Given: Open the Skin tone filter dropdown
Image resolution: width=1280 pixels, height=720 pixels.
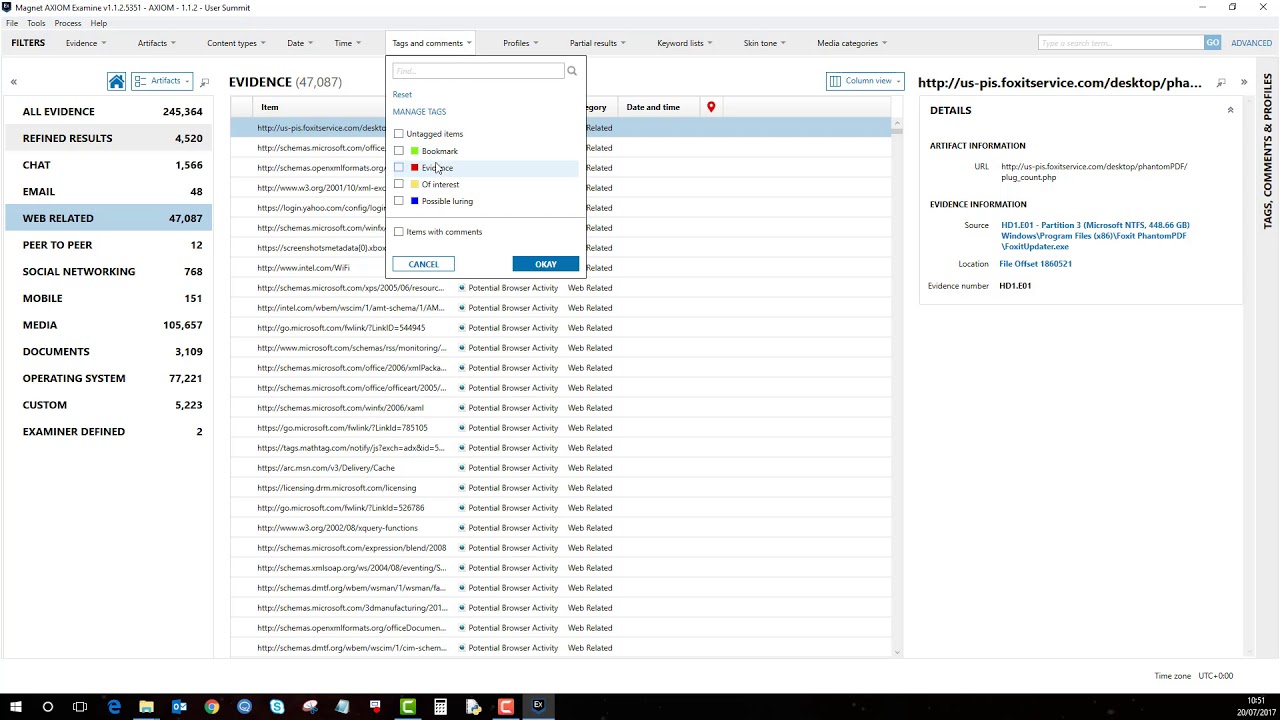Looking at the screenshot, I should [765, 43].
